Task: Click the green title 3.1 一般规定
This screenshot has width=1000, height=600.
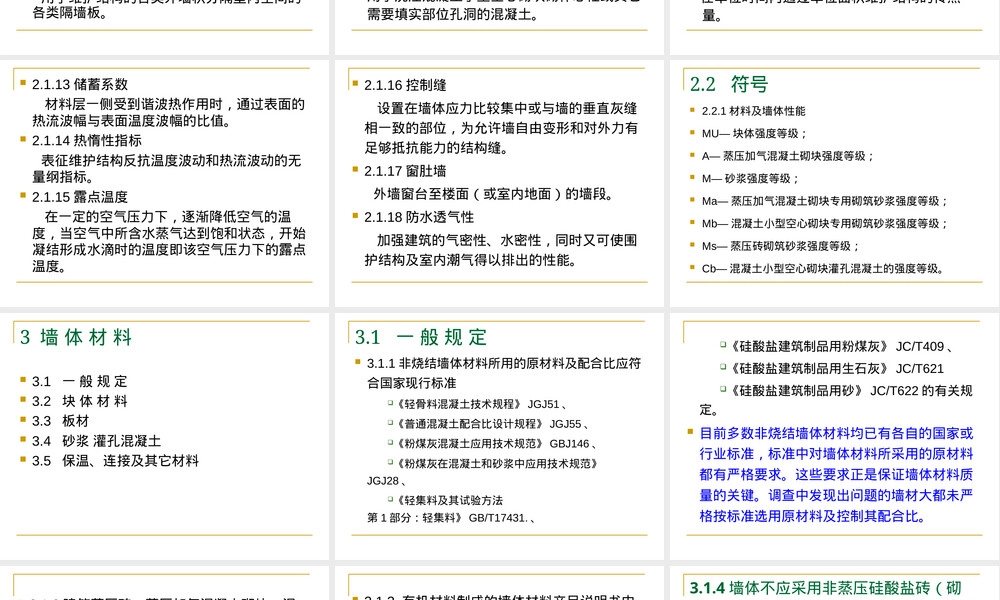Action: tap(421, 337)
